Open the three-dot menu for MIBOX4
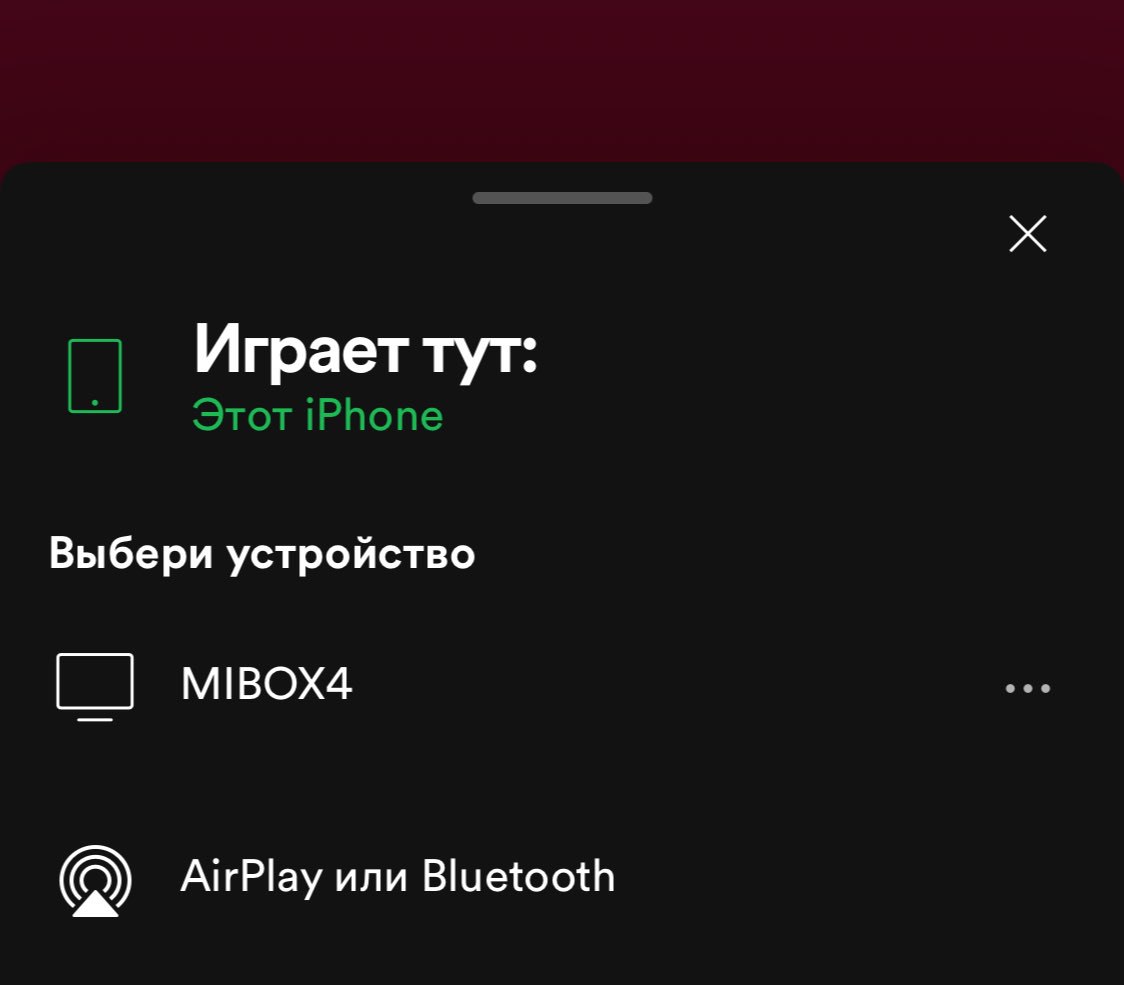 pyautogui.click(x=1027, y=688)
